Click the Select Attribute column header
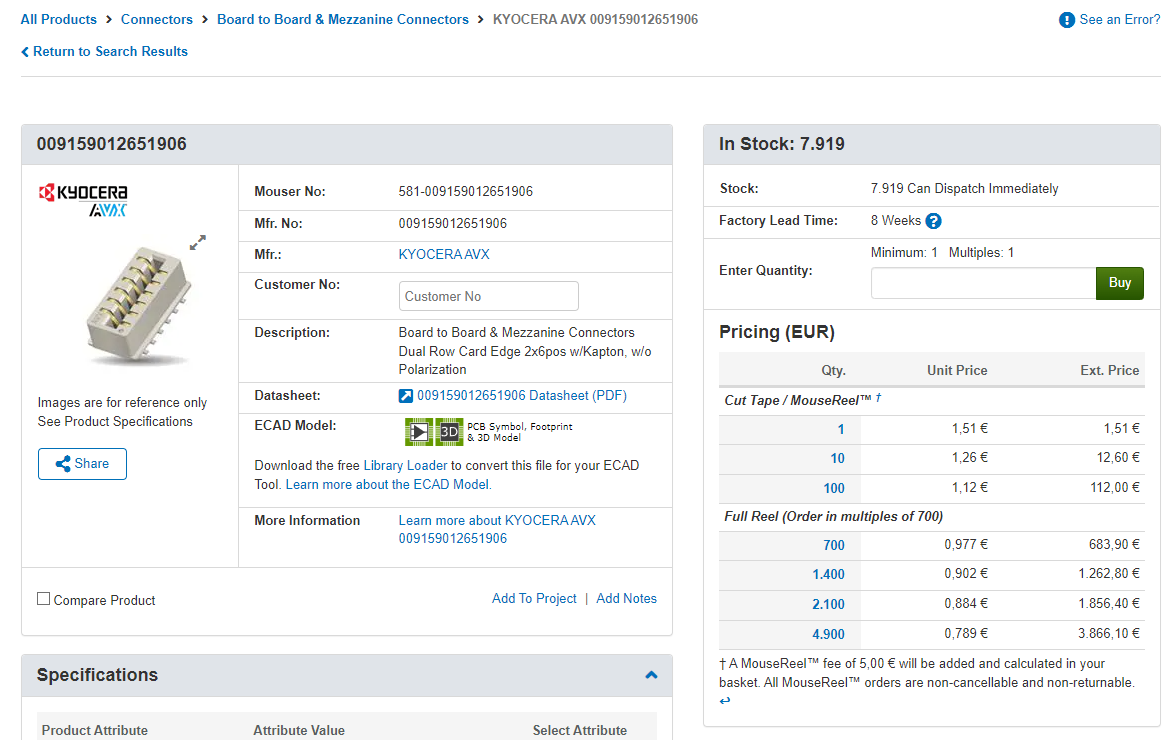Viewport: 1175px width, 740px height. click(x=579, y=730)
